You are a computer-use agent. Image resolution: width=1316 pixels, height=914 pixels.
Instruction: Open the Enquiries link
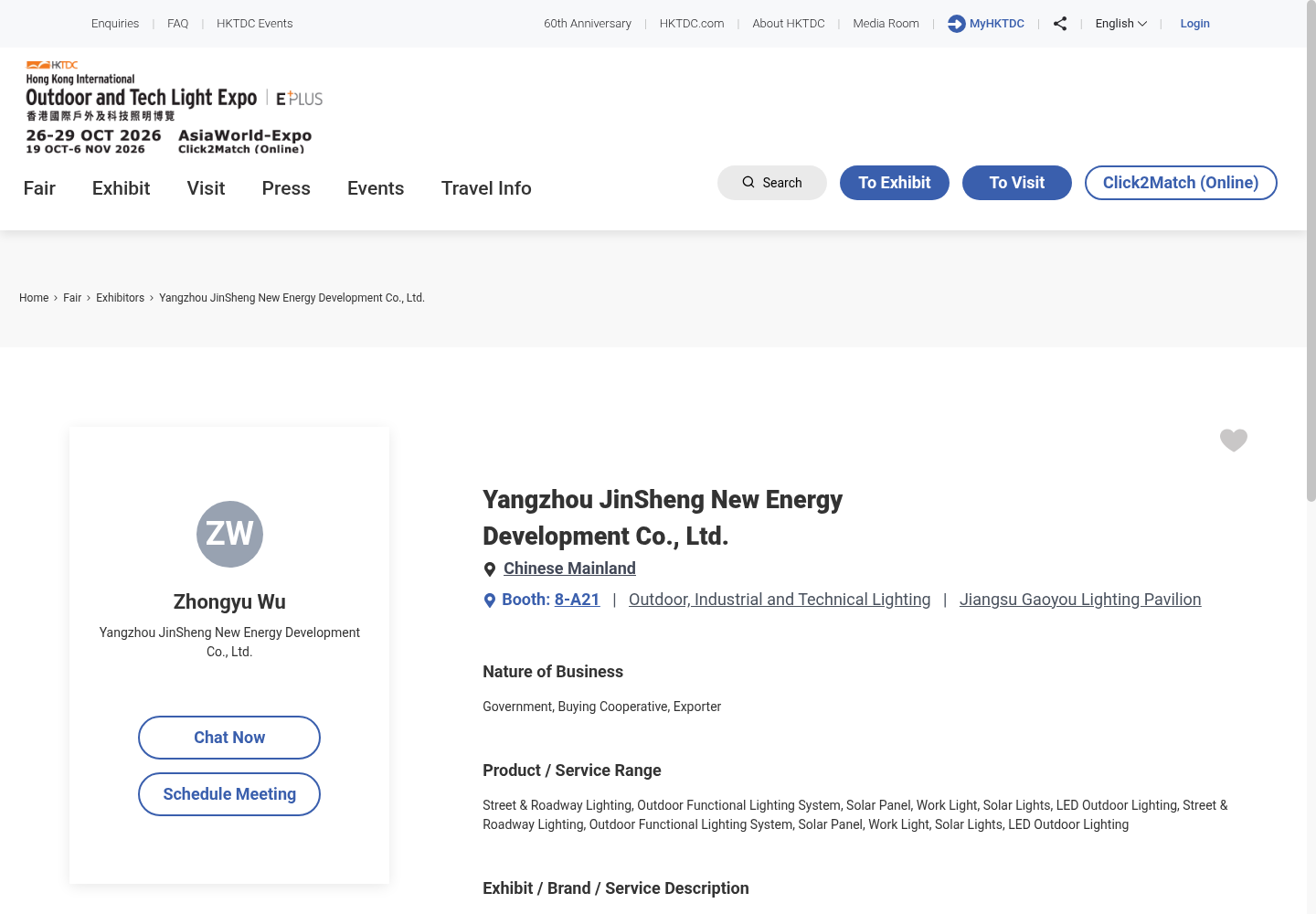115,24
